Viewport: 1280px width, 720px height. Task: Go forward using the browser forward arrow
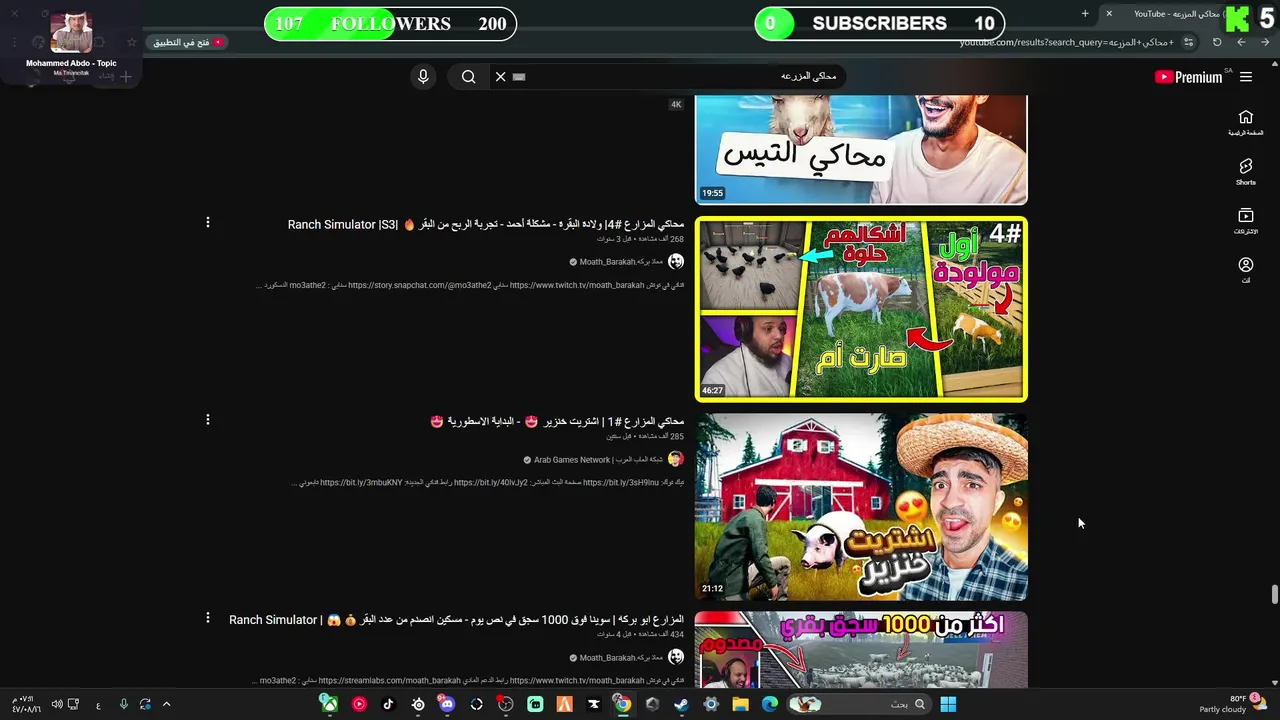pyautogui.click(x=1241, y=42)
